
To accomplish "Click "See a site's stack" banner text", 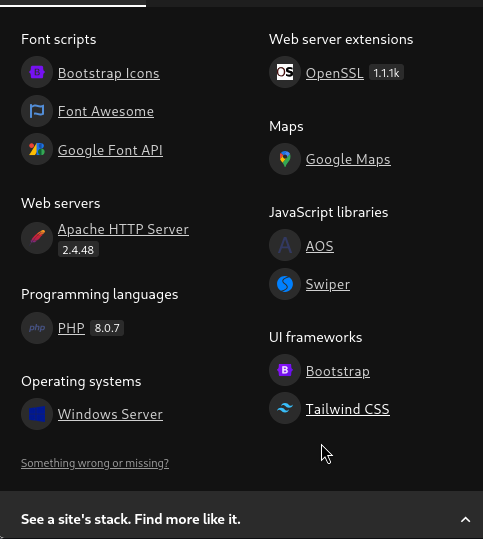I will [131, 519].
